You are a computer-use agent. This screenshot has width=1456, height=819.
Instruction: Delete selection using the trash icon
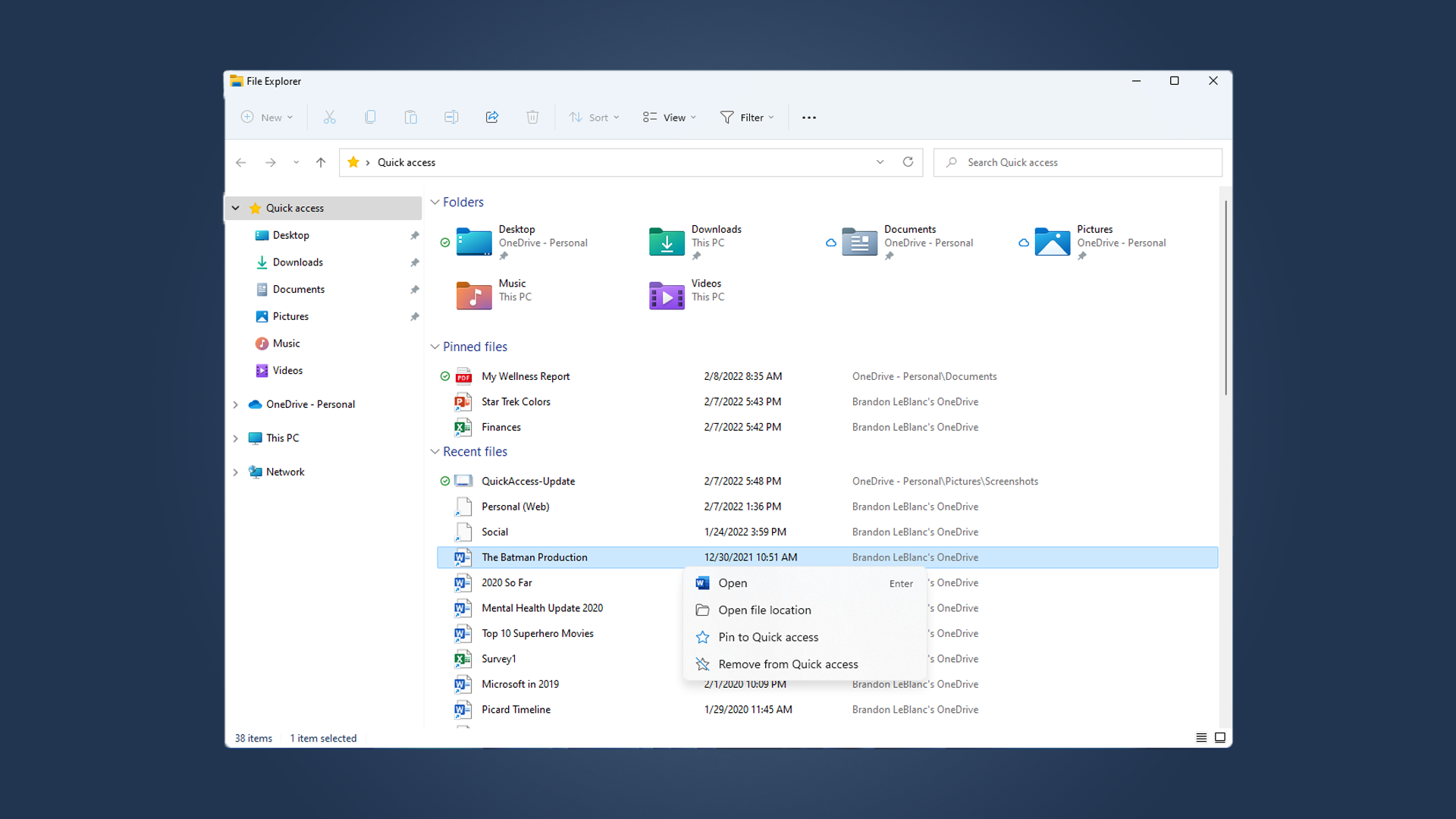tap(532, 117)
